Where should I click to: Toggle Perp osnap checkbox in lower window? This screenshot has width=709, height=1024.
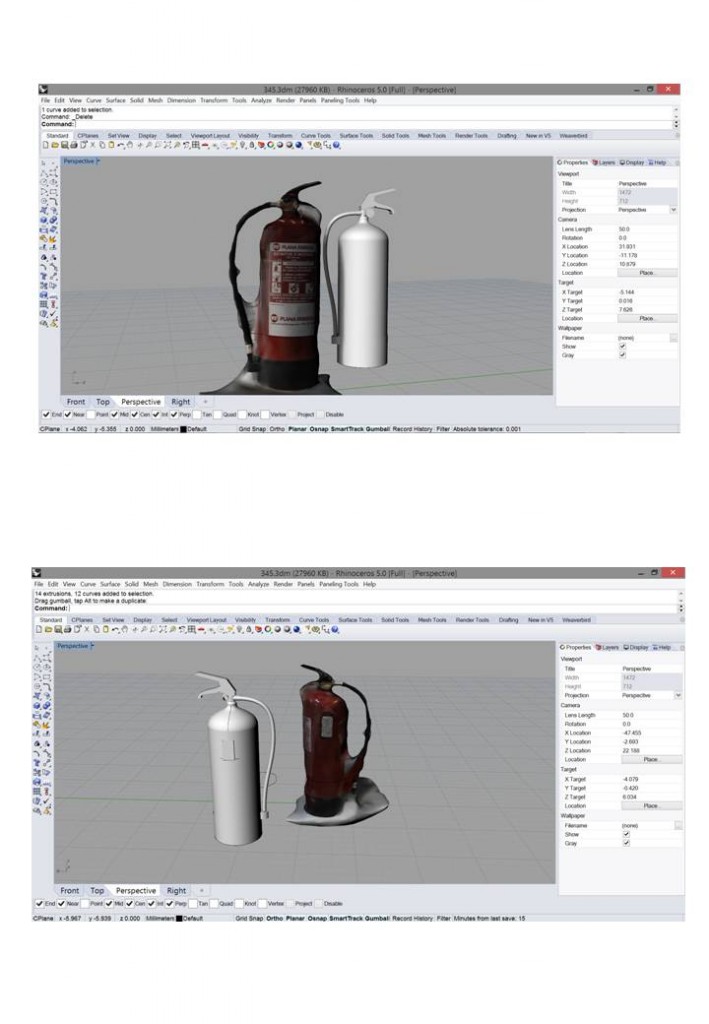point(169,903)
